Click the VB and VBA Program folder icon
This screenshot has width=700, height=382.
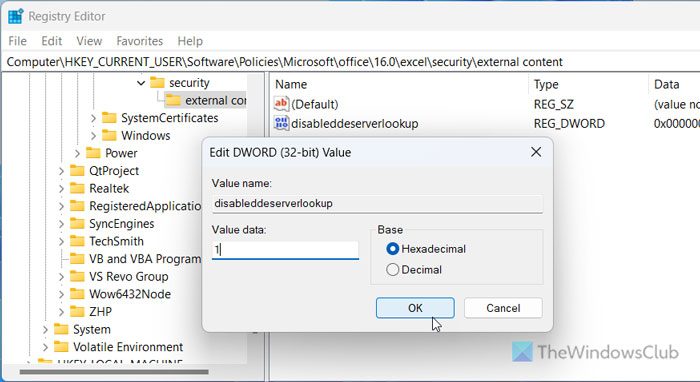77,259
